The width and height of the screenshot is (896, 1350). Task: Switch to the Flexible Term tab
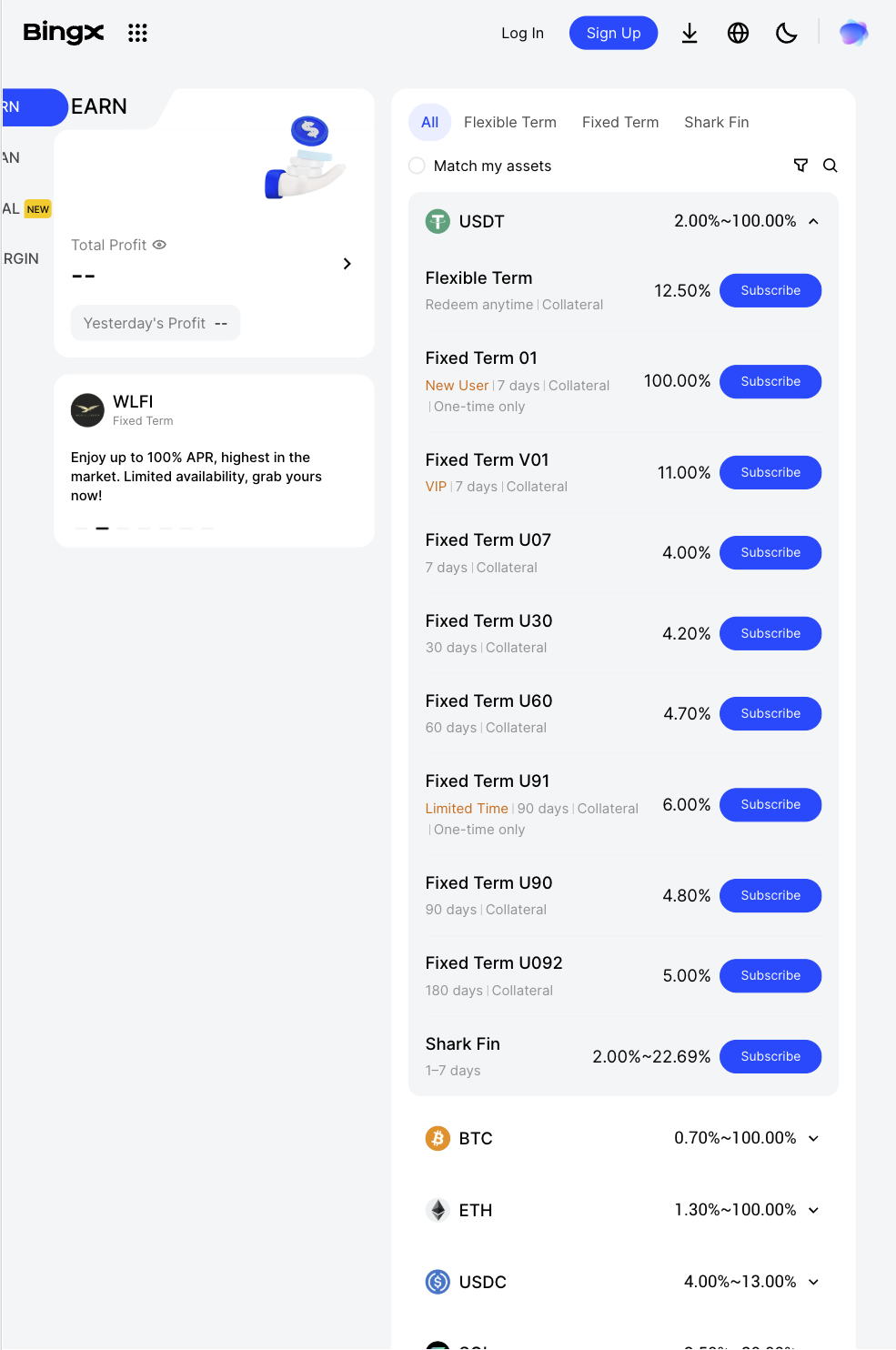click(x=509, y=122)
